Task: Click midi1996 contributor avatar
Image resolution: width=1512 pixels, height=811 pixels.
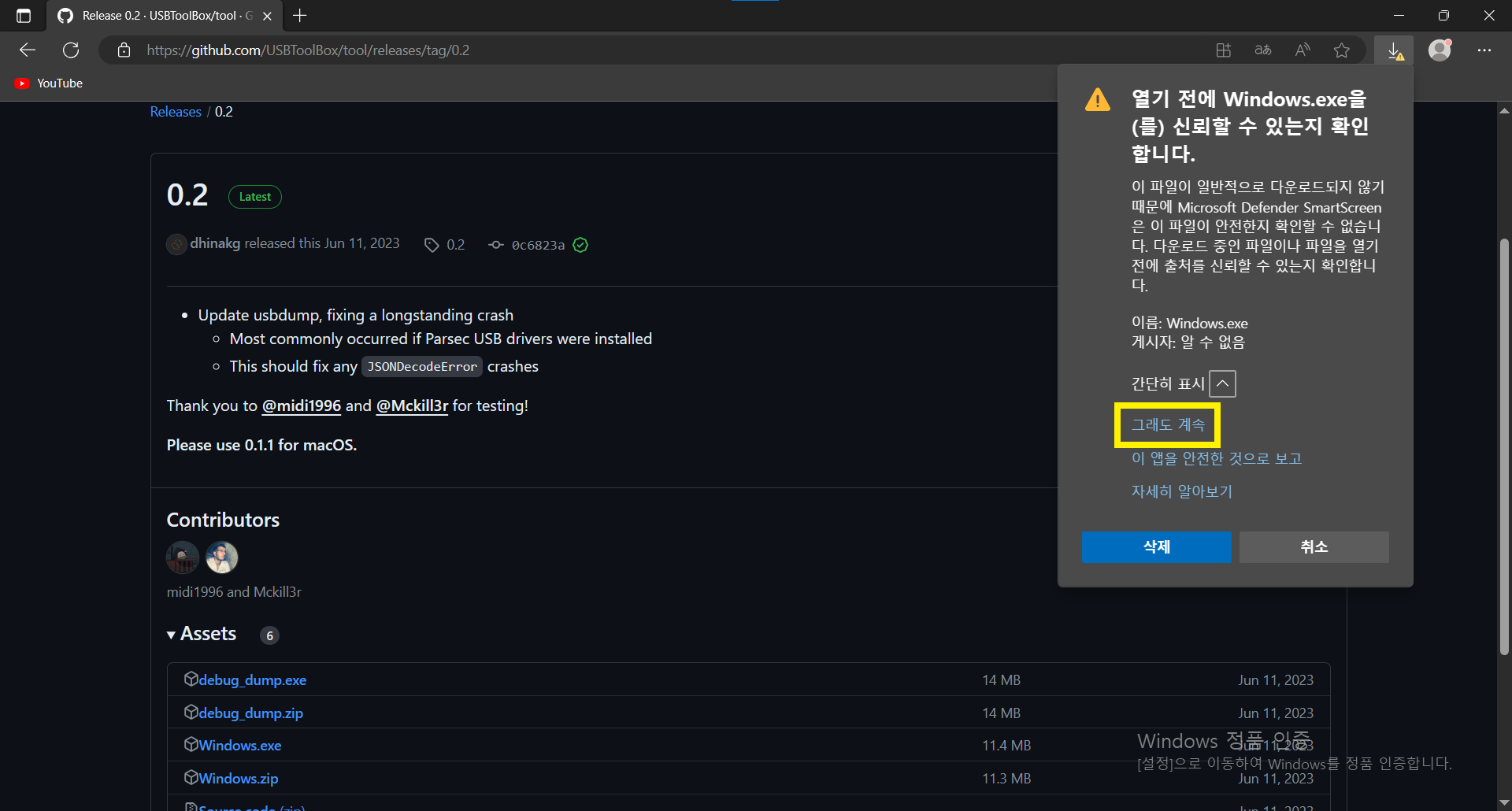Action: [x=183, y=557]
